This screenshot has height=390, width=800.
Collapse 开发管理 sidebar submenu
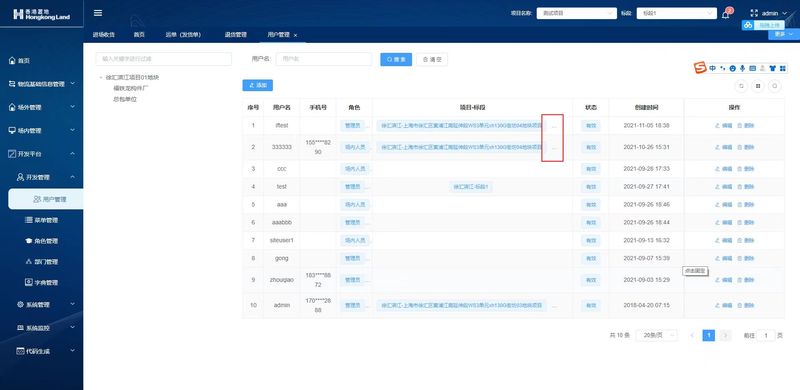click(42, 177)
